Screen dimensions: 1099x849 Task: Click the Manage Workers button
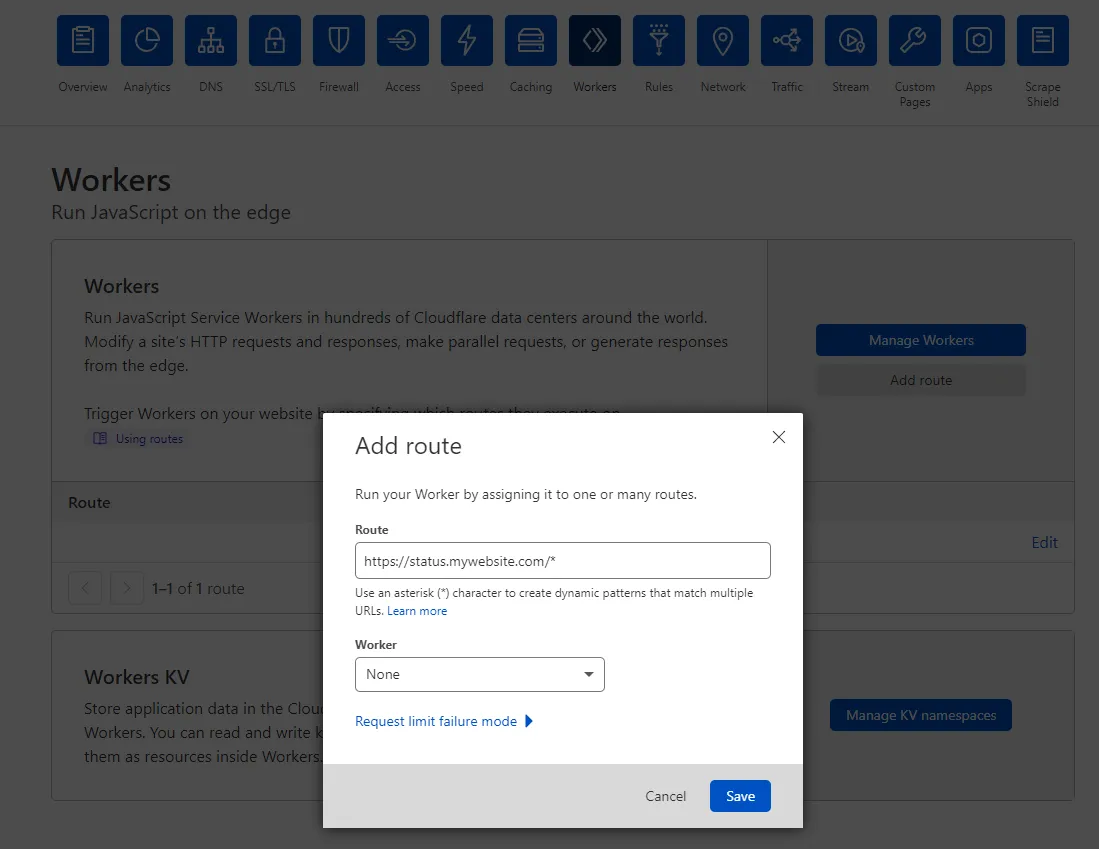coord(921,340)
